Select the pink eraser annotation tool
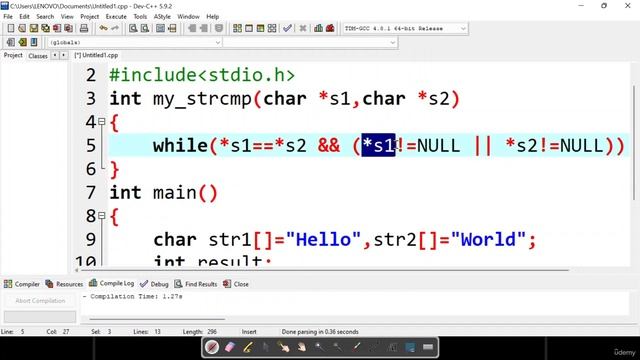 point(230,347)
